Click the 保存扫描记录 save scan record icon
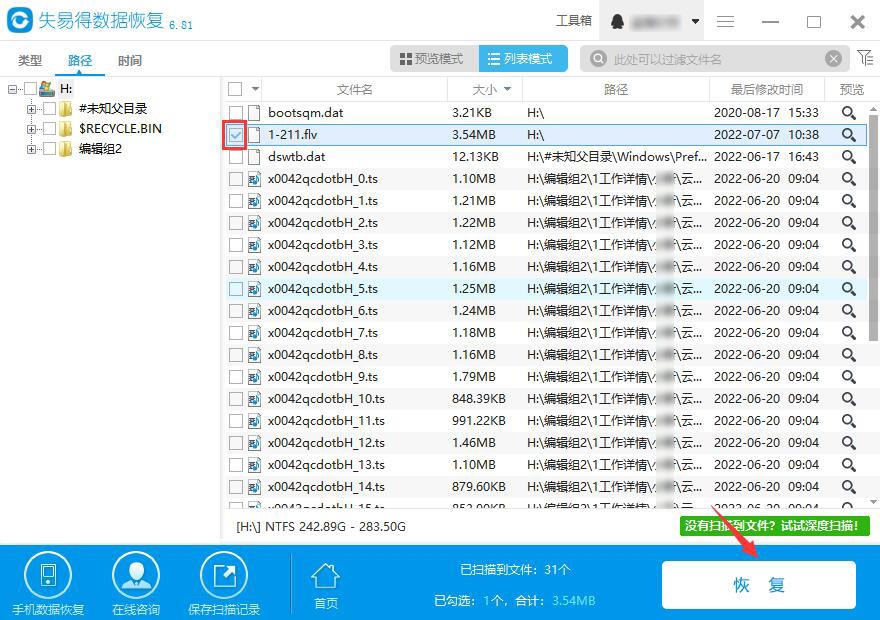880x620 pixels. pos(223,573)
